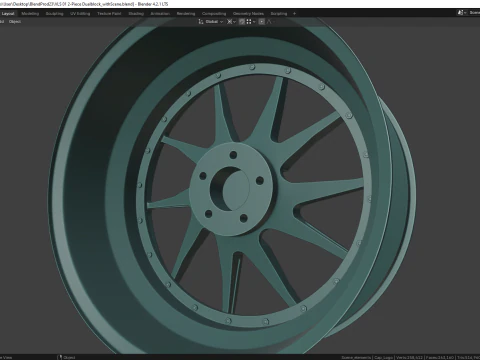
Task: Add a new workspace with the plus icon
Action: (294, 14)
